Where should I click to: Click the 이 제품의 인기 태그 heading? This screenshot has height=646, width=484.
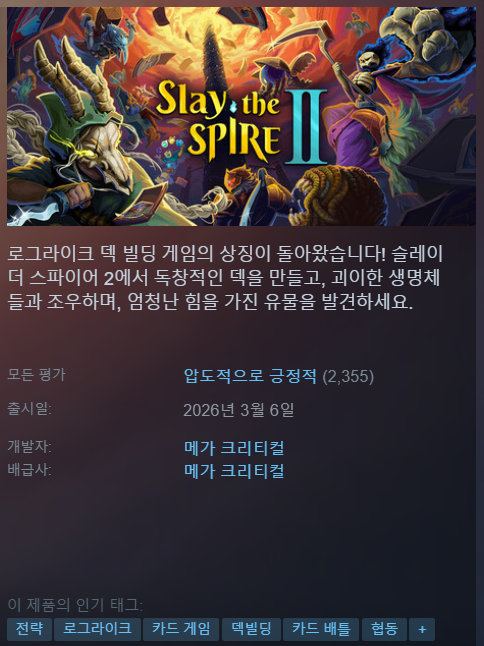pyautogui.click(x=75, y=605)
